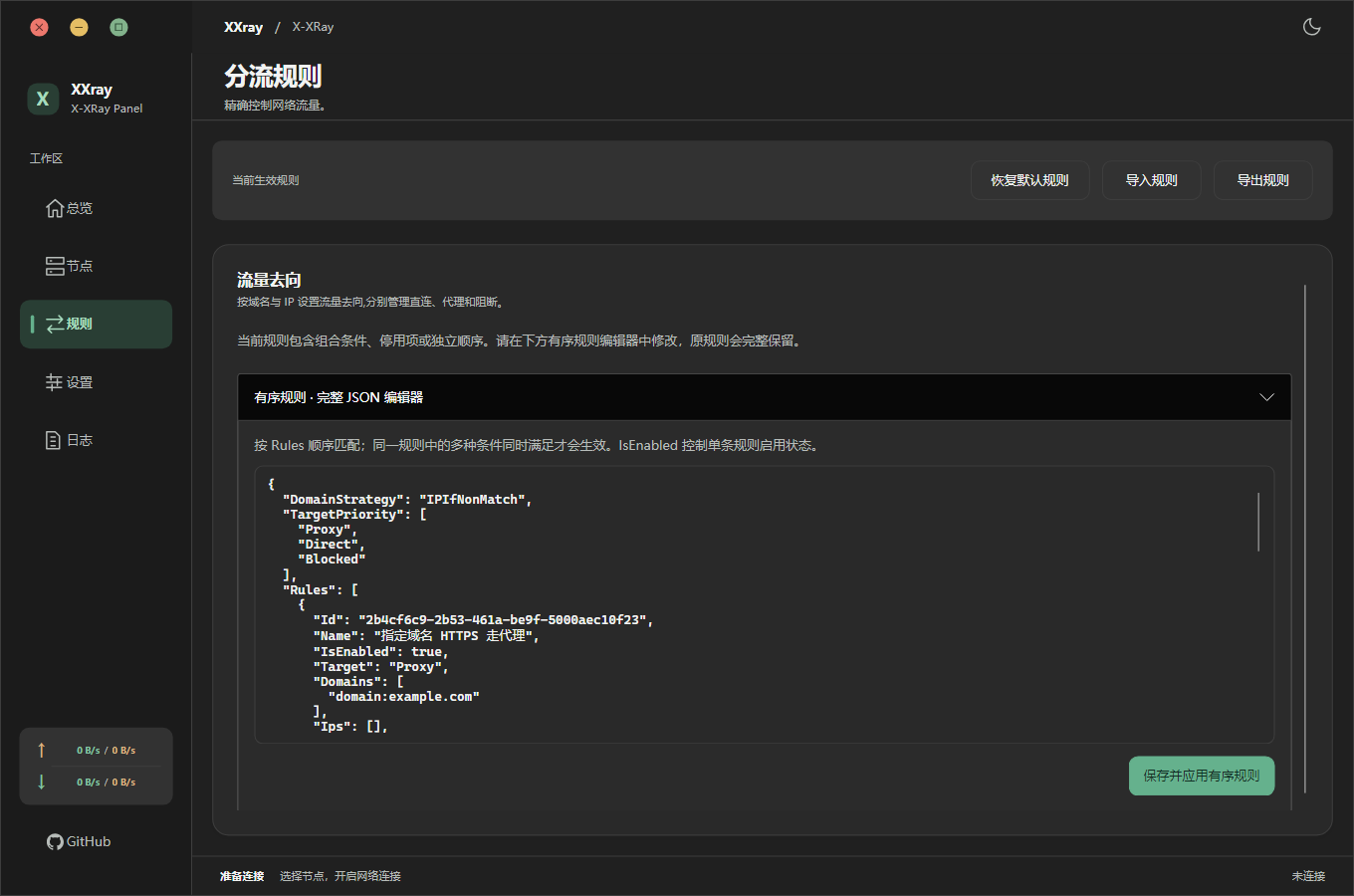Collapse the 有序规则 · 完整 JSON 编辑器 header
The height and width of the screenshot is (896, 1354).
(x=765, y=397)
